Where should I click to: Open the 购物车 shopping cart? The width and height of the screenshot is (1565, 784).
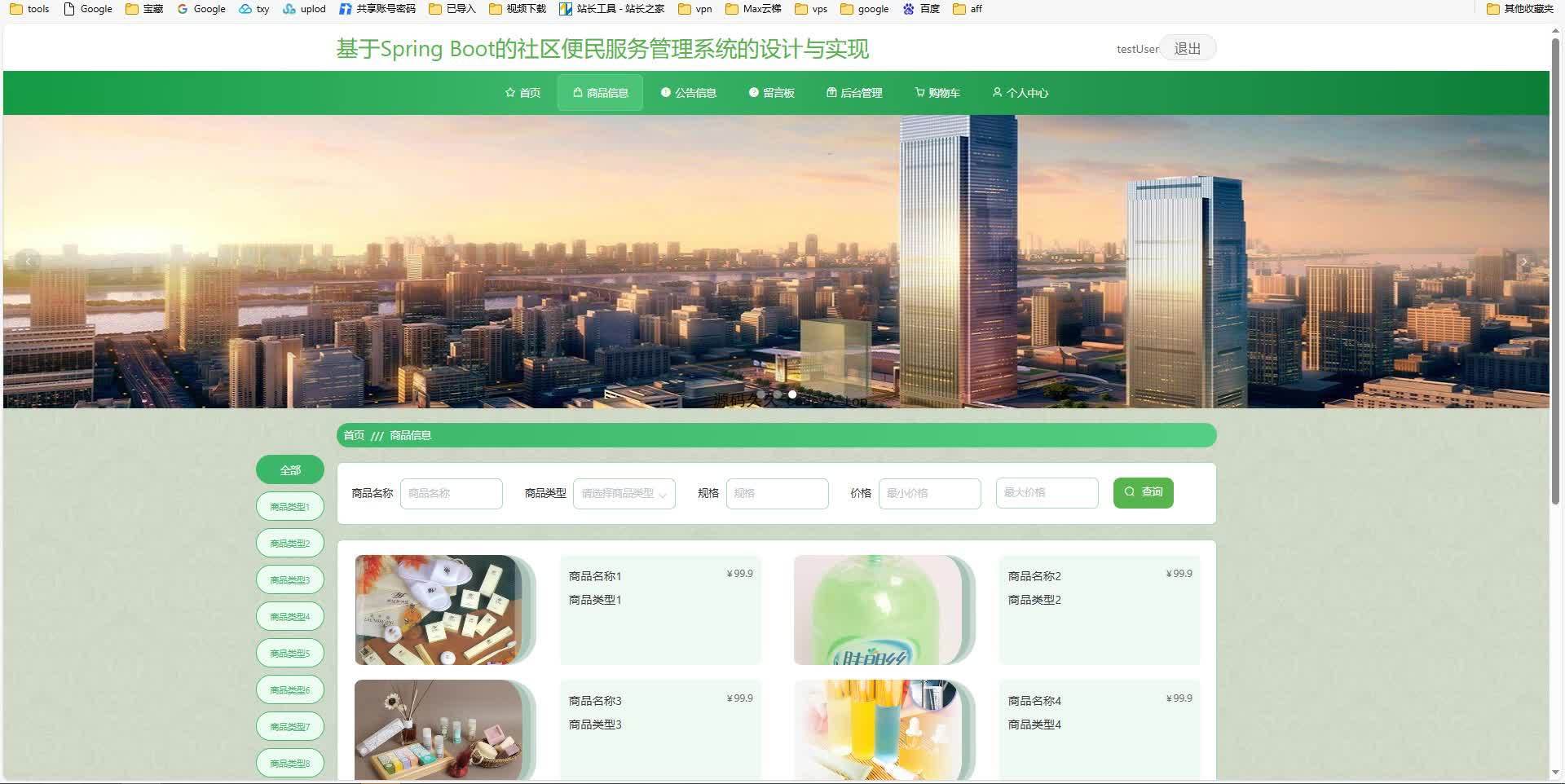pyautogui.click(x=937, y=93)
